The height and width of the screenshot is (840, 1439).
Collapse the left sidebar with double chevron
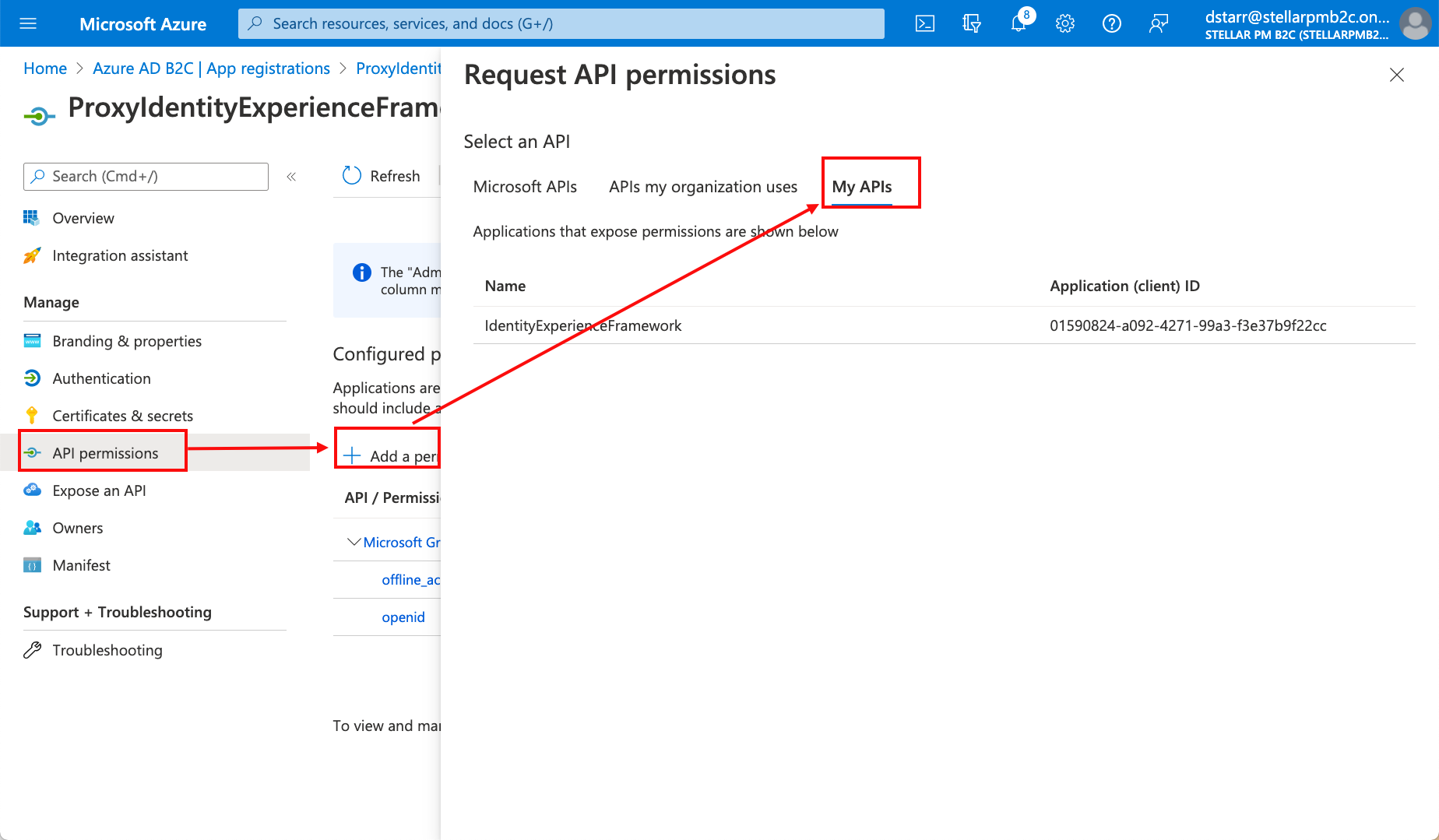click(x=291, y=177)
